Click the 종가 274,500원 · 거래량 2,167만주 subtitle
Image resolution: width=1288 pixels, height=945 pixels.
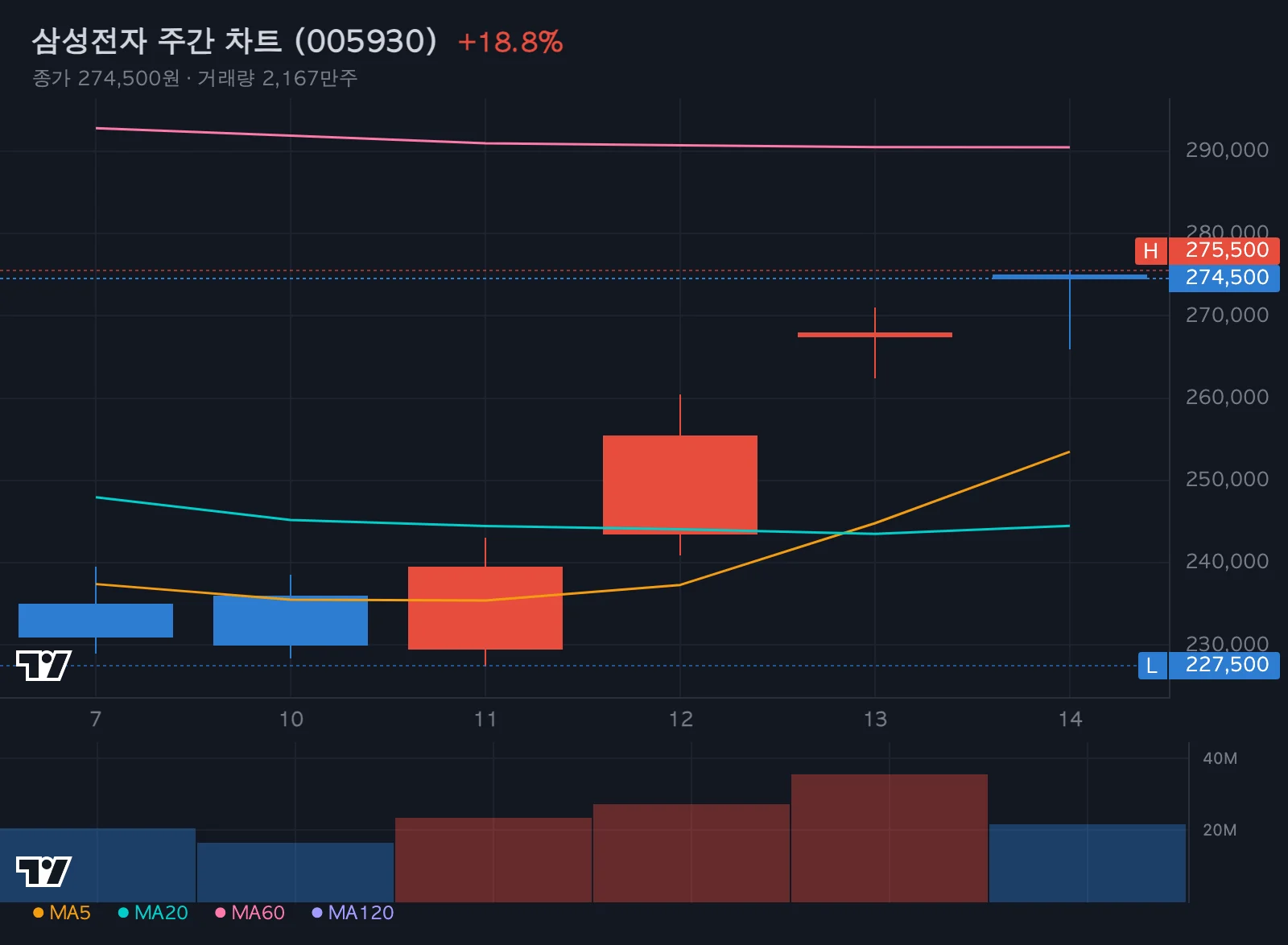(195, 78)
